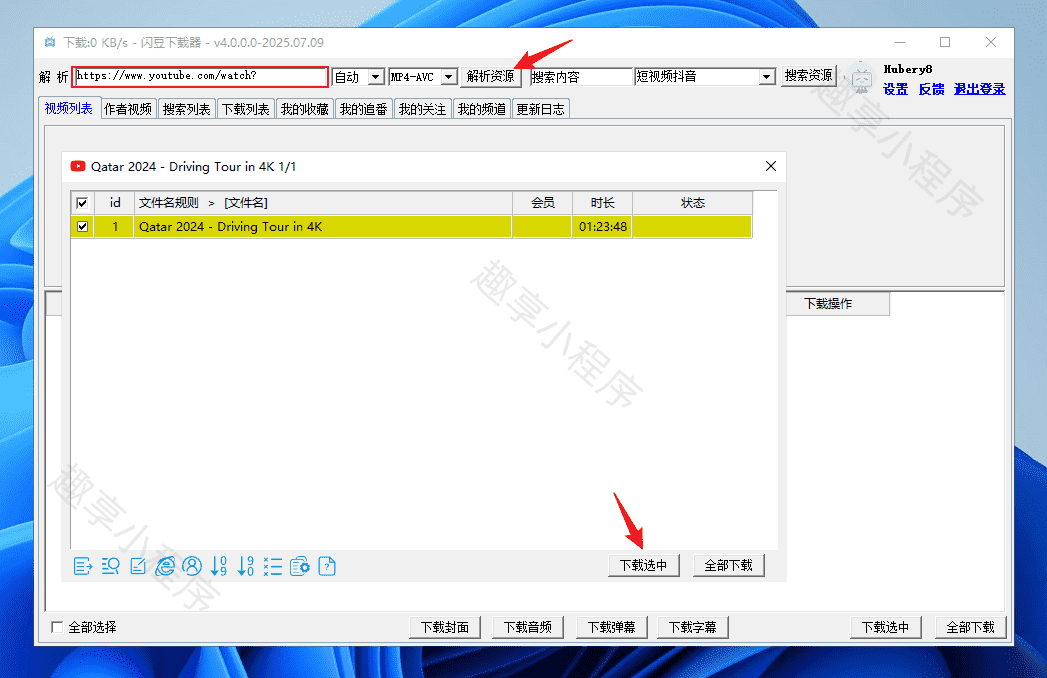This screenshot has height=678, width=1047.
Task: Uncheck the Qatar 2024 row checkbox
Action: click(82, 226)
